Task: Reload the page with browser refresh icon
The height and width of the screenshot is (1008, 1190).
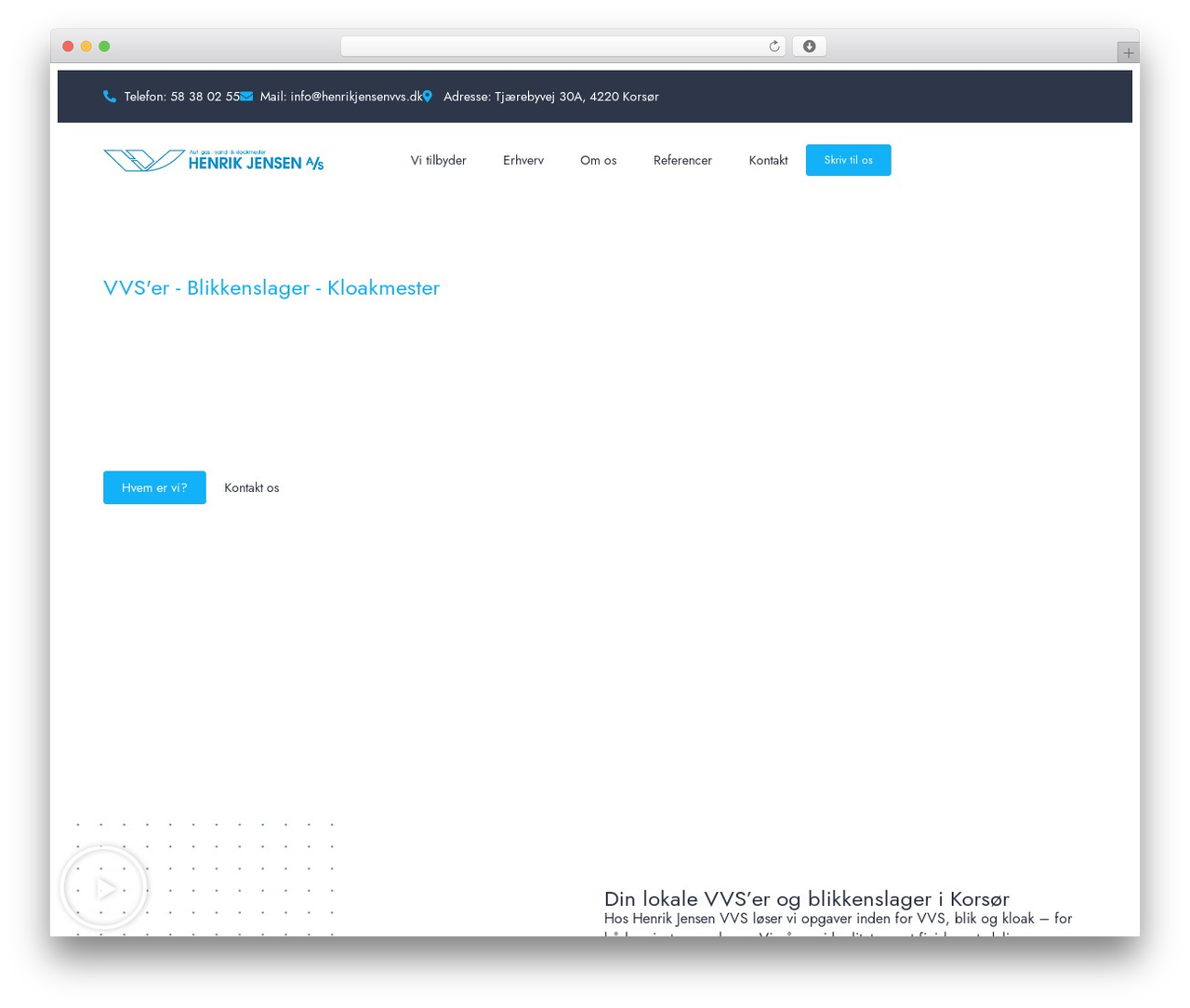Action: pos(773,46)
